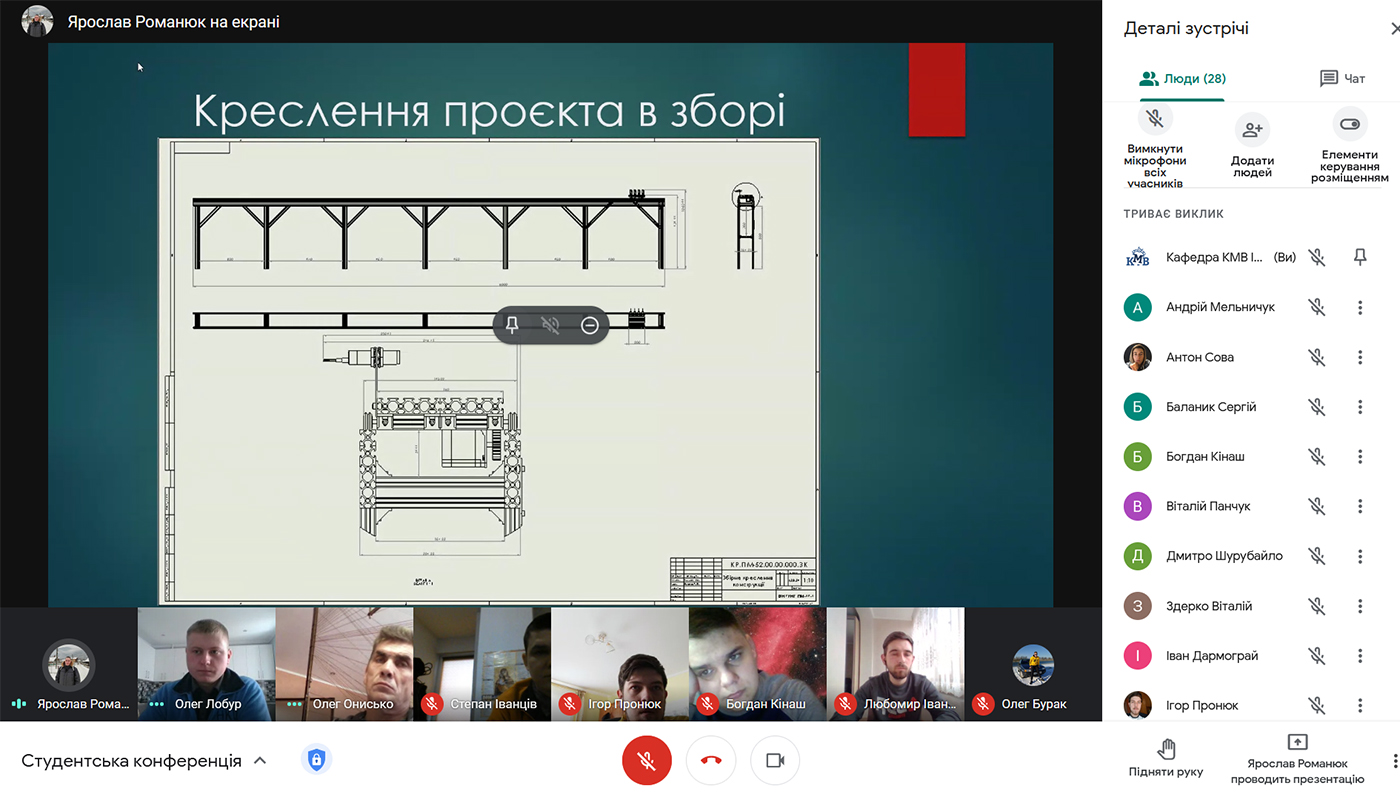
Task: Switch to the Чат tab
Action: [1342, 78]
